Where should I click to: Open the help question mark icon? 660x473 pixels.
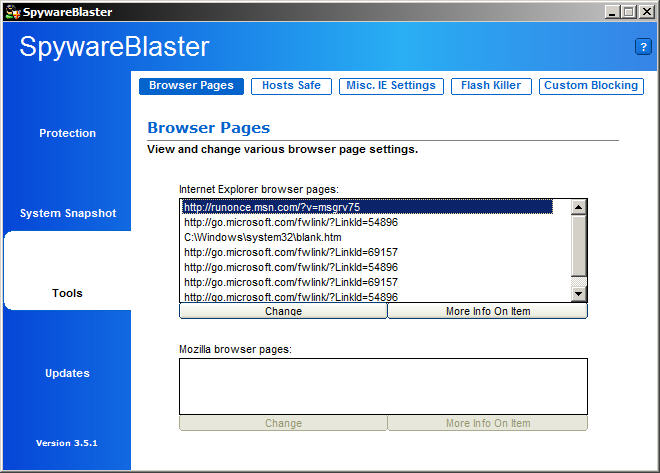(x=643, y=47)
